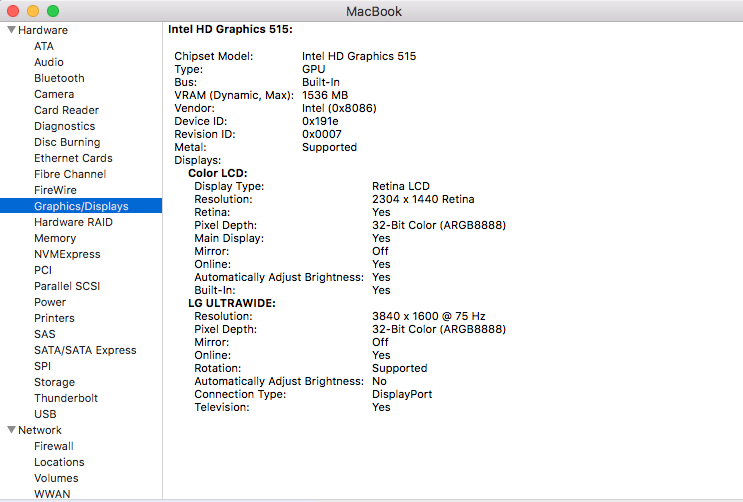Click the resolution '2304 x 1440 Retina'
Viewport: 743px width, 502px height.
click(423, 200)
